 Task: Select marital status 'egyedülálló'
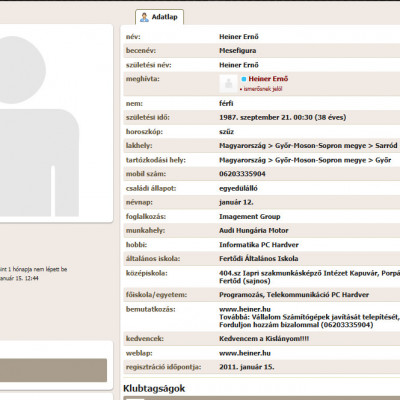pyautogui.click(x=238, y=188)
